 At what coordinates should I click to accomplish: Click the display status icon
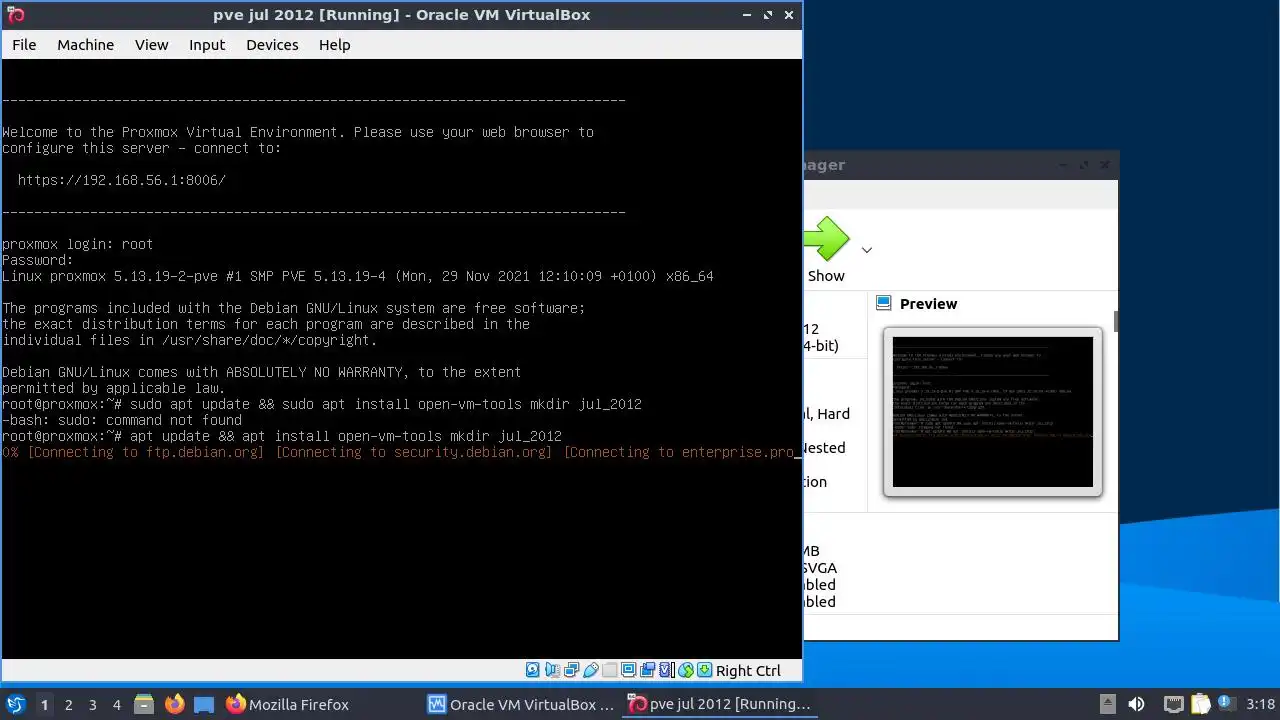click(x=628, y=670)
